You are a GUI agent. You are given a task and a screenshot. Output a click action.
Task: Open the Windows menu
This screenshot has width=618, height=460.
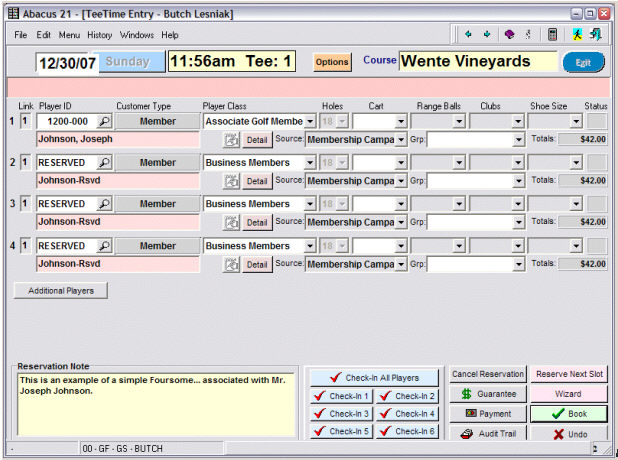point(136,35)
